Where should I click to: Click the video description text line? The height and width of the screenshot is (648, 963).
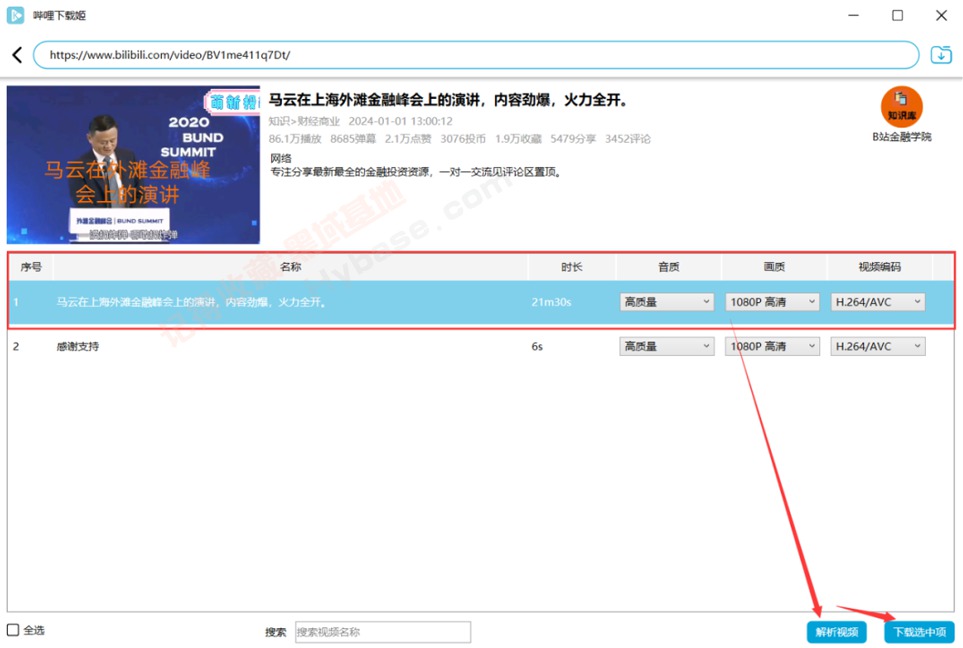416,172
